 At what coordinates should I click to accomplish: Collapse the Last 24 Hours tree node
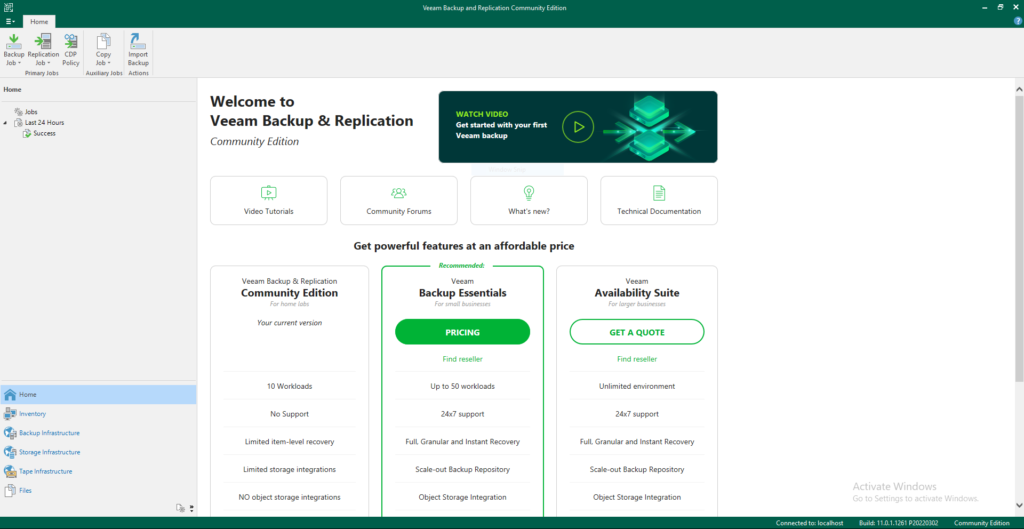6,123
